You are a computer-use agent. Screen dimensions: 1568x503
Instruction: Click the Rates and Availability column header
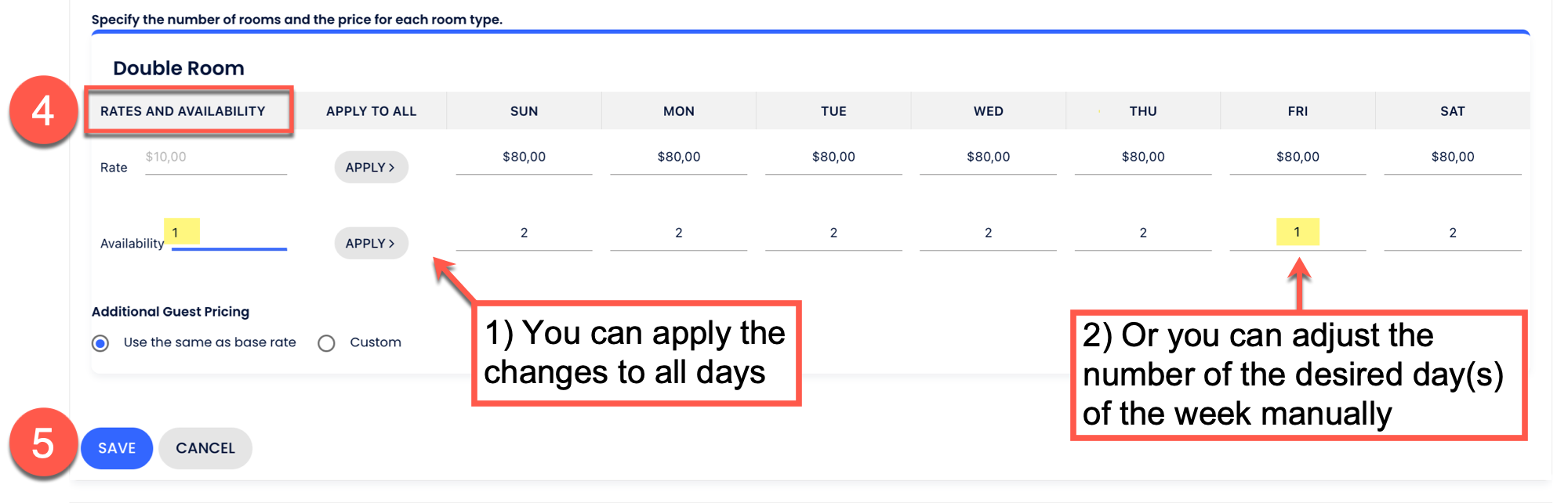[x=183, y=111]
